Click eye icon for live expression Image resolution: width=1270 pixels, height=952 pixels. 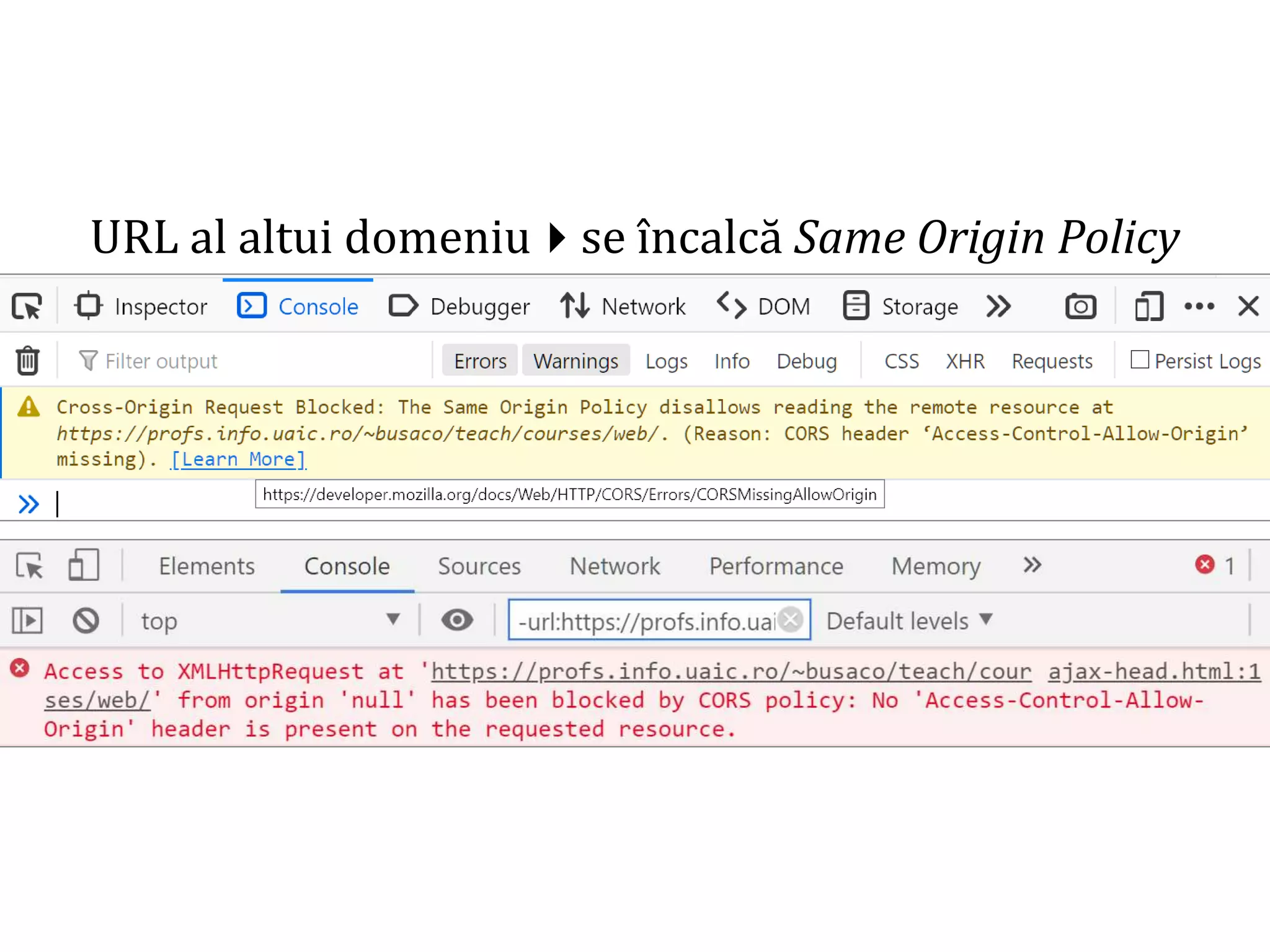point(457,620)
